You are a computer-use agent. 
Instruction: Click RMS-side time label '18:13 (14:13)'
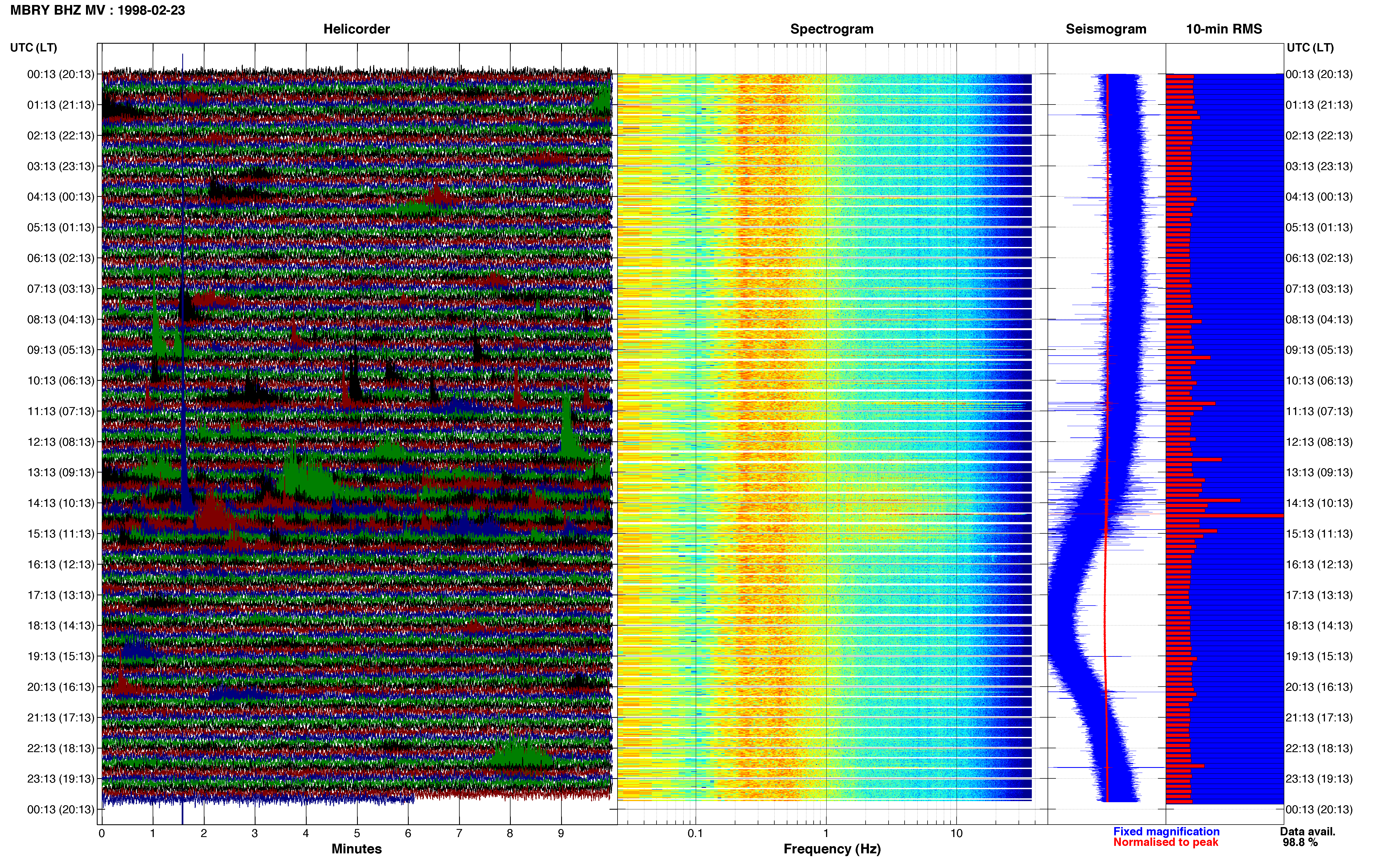[x=1319, y=626]
